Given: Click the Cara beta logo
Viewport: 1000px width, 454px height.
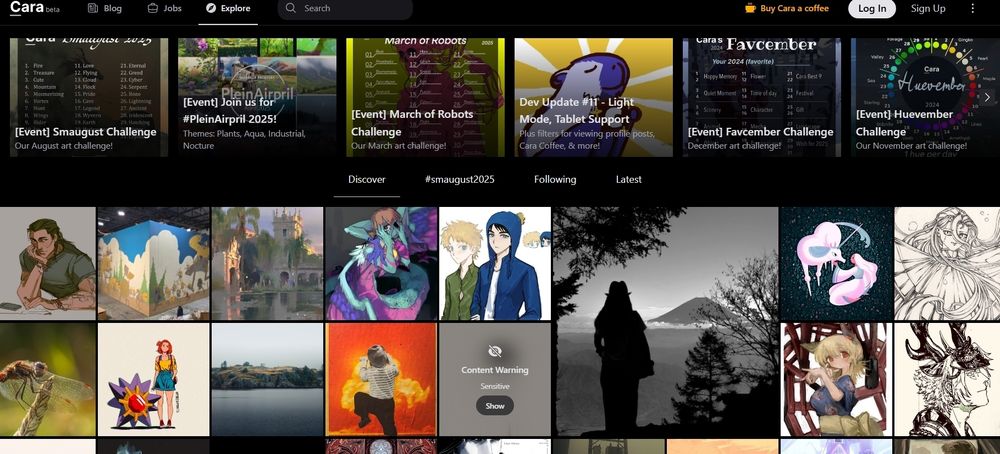Looking at the screenshot, I should pos(34,8).
